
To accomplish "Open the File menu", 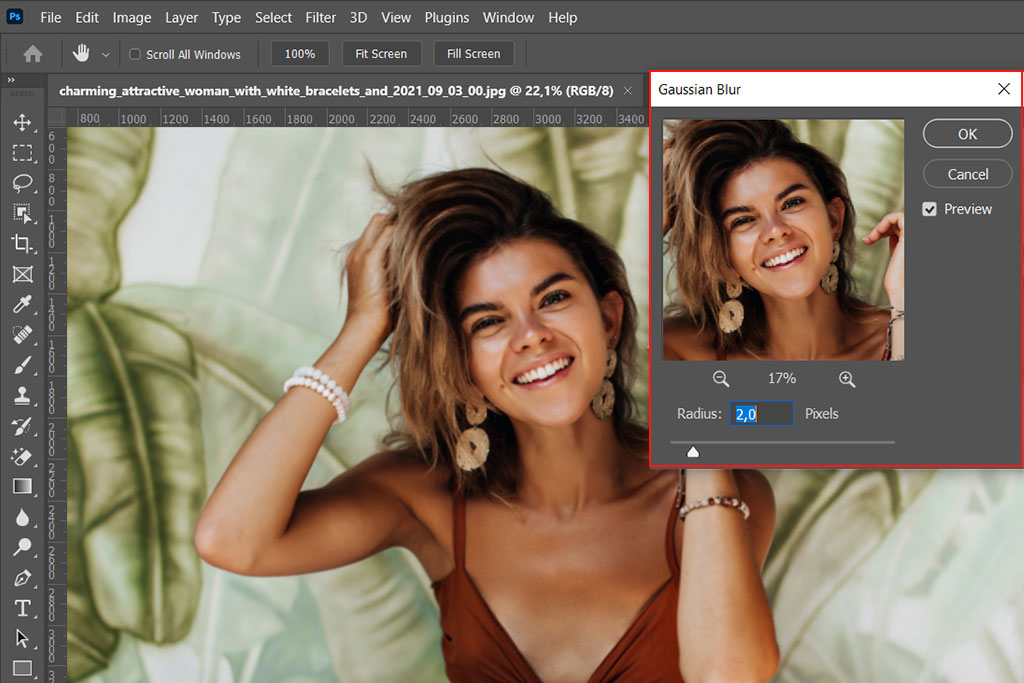I will click(50, 18).
